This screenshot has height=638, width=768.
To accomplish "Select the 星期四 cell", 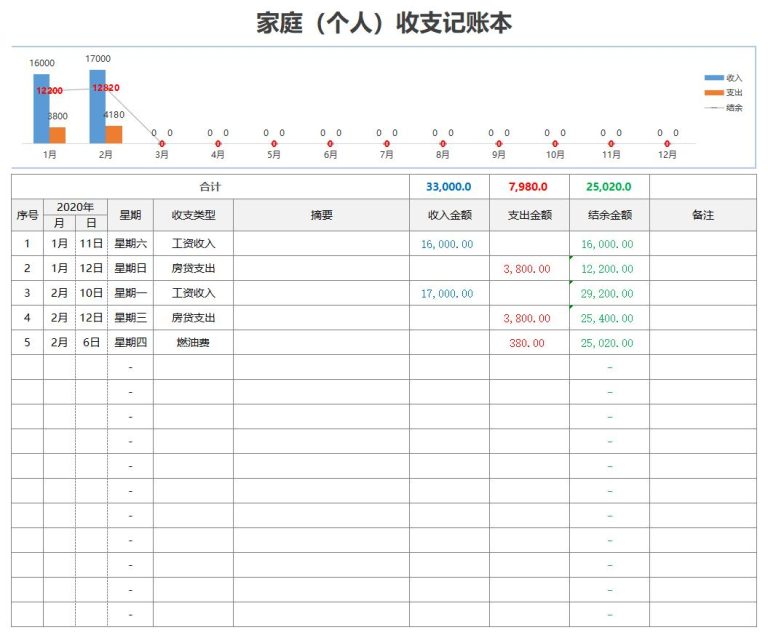I will pos(130,342).
